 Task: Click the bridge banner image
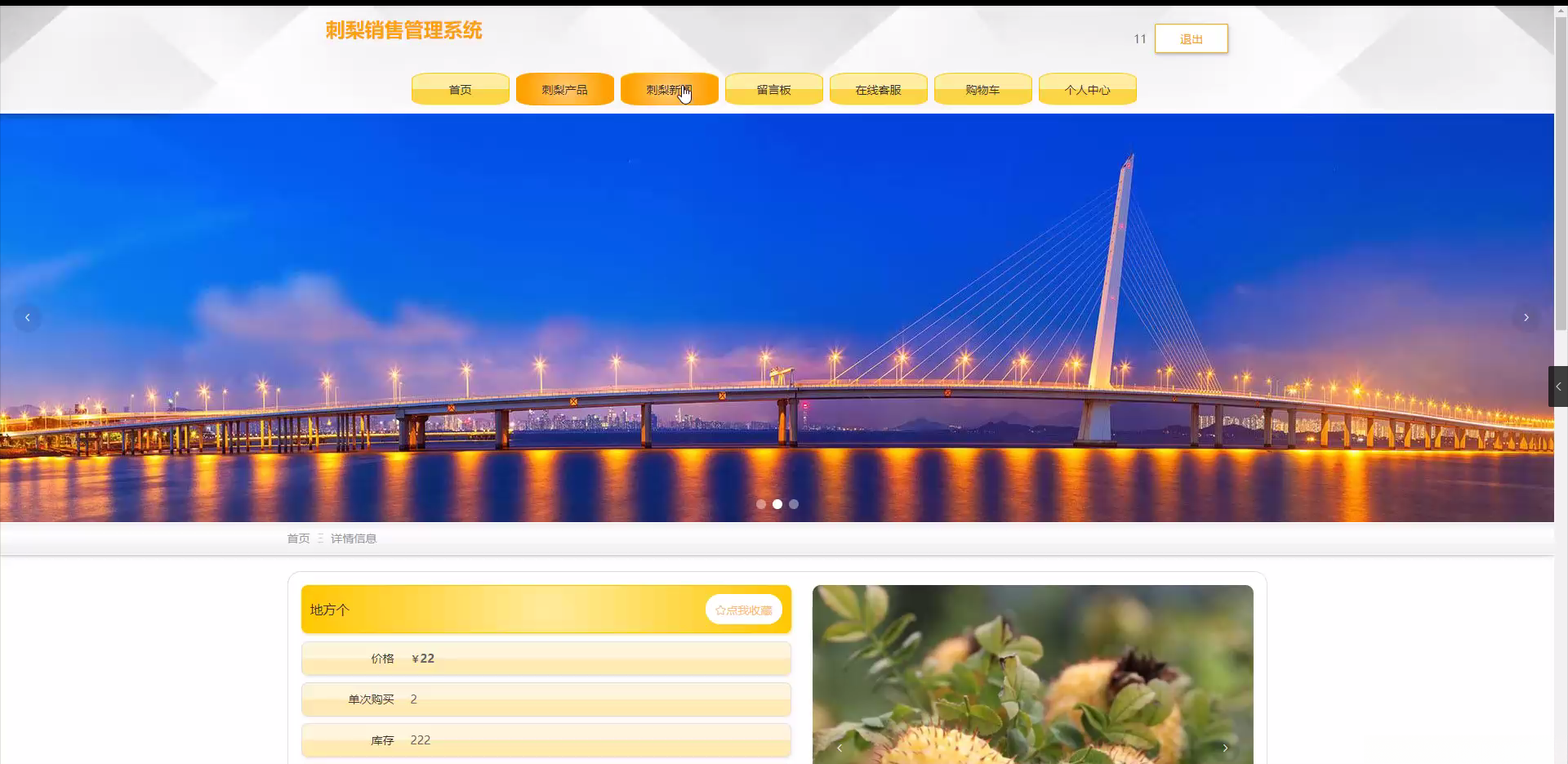click(777, 318)
